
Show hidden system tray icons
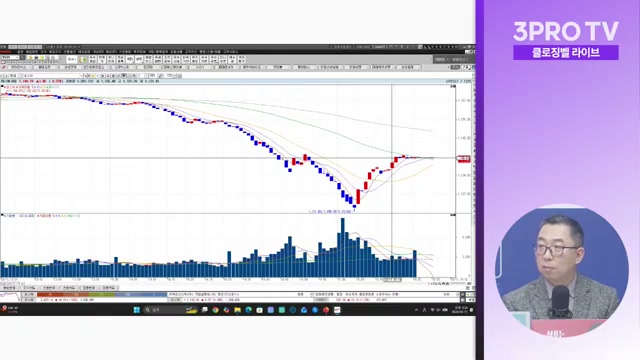coord(416,310)
